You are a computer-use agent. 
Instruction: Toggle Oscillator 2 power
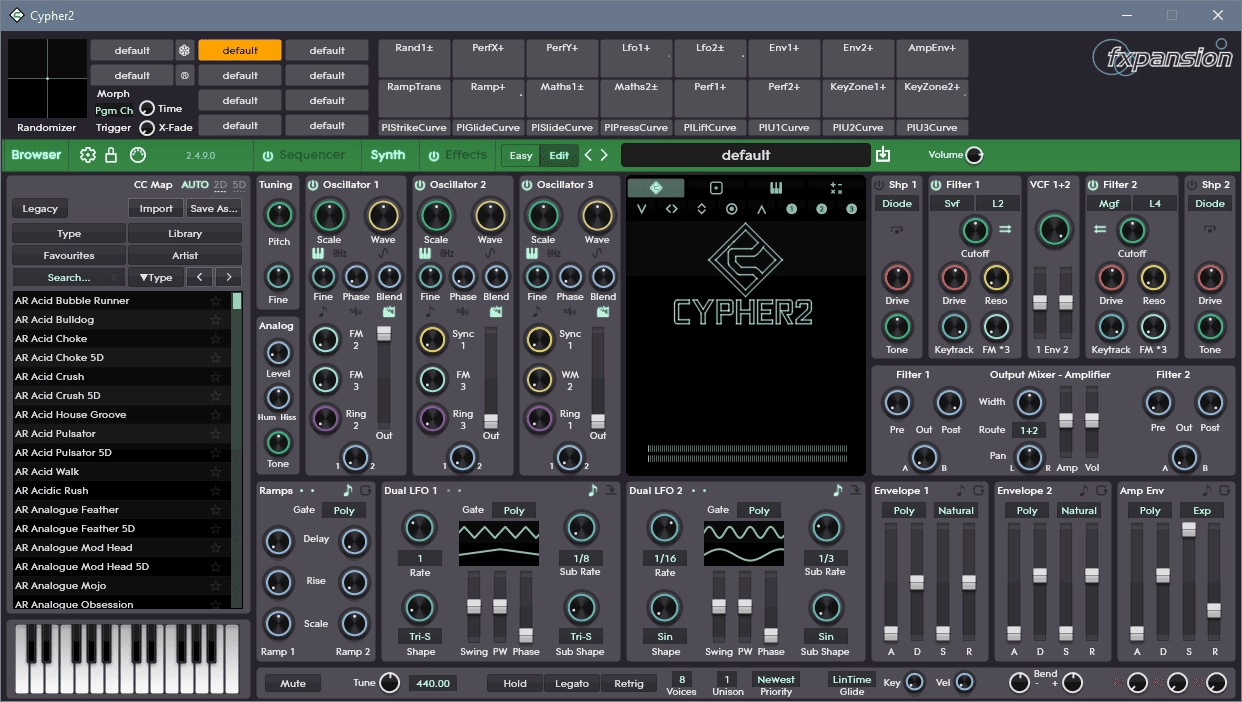pyautogui.click(x=420, y=185)
